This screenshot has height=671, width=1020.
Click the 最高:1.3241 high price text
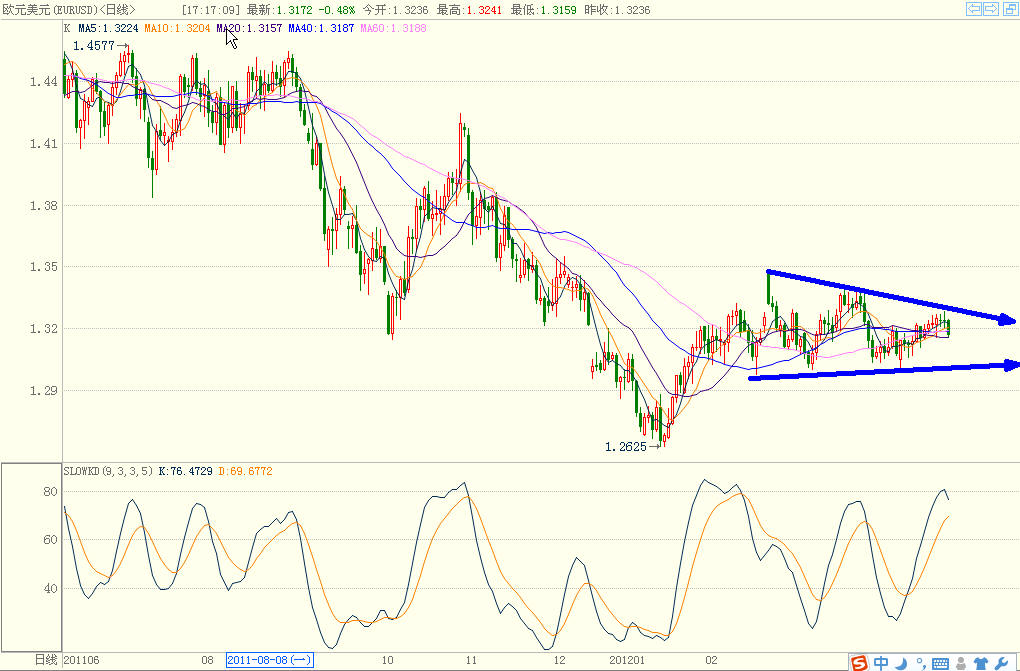(469, 10)
